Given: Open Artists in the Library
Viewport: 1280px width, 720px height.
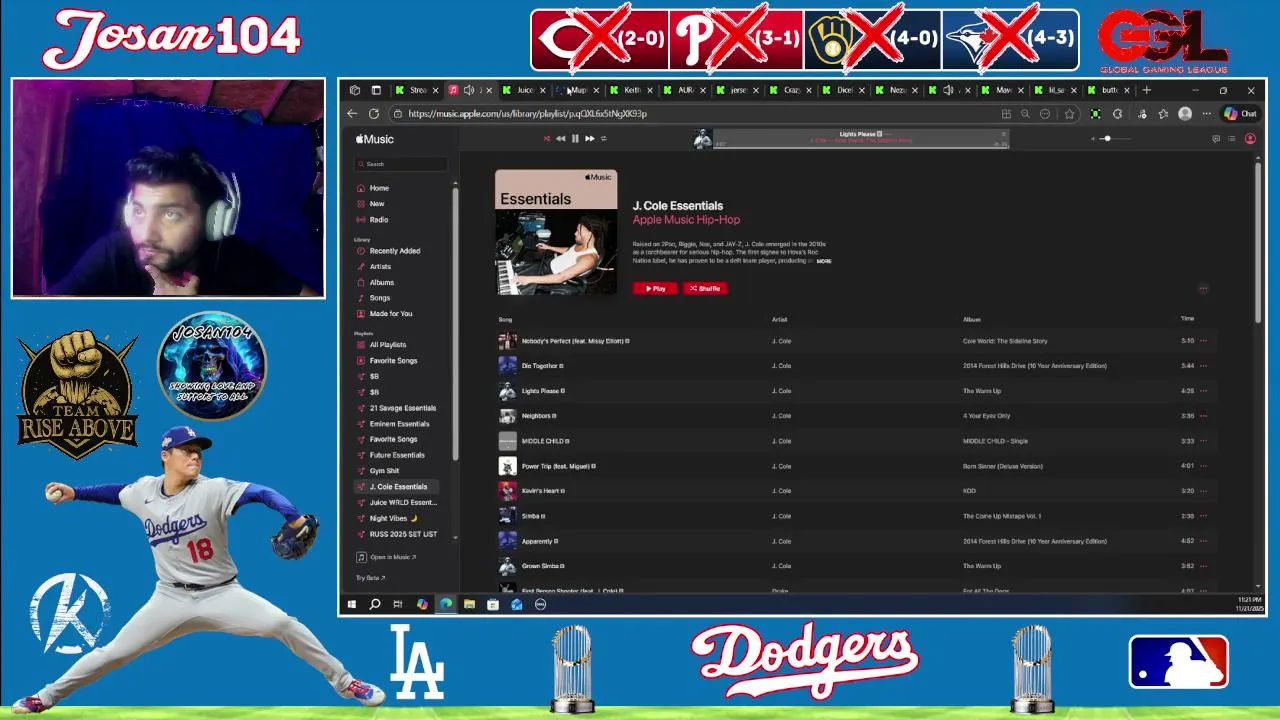Looking at the screenshot, I should 380,267.
